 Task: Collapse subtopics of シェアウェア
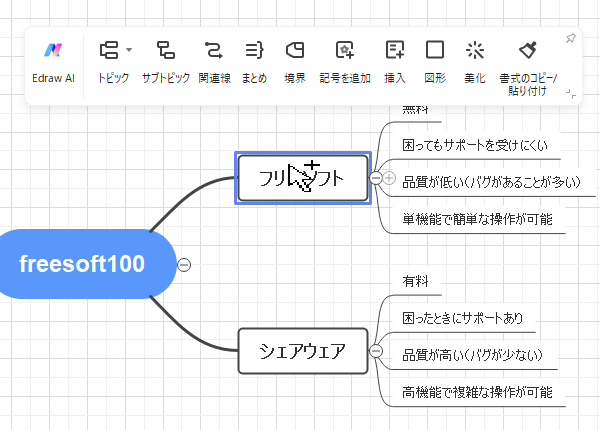pyautogui.click(x=376, y=351)
